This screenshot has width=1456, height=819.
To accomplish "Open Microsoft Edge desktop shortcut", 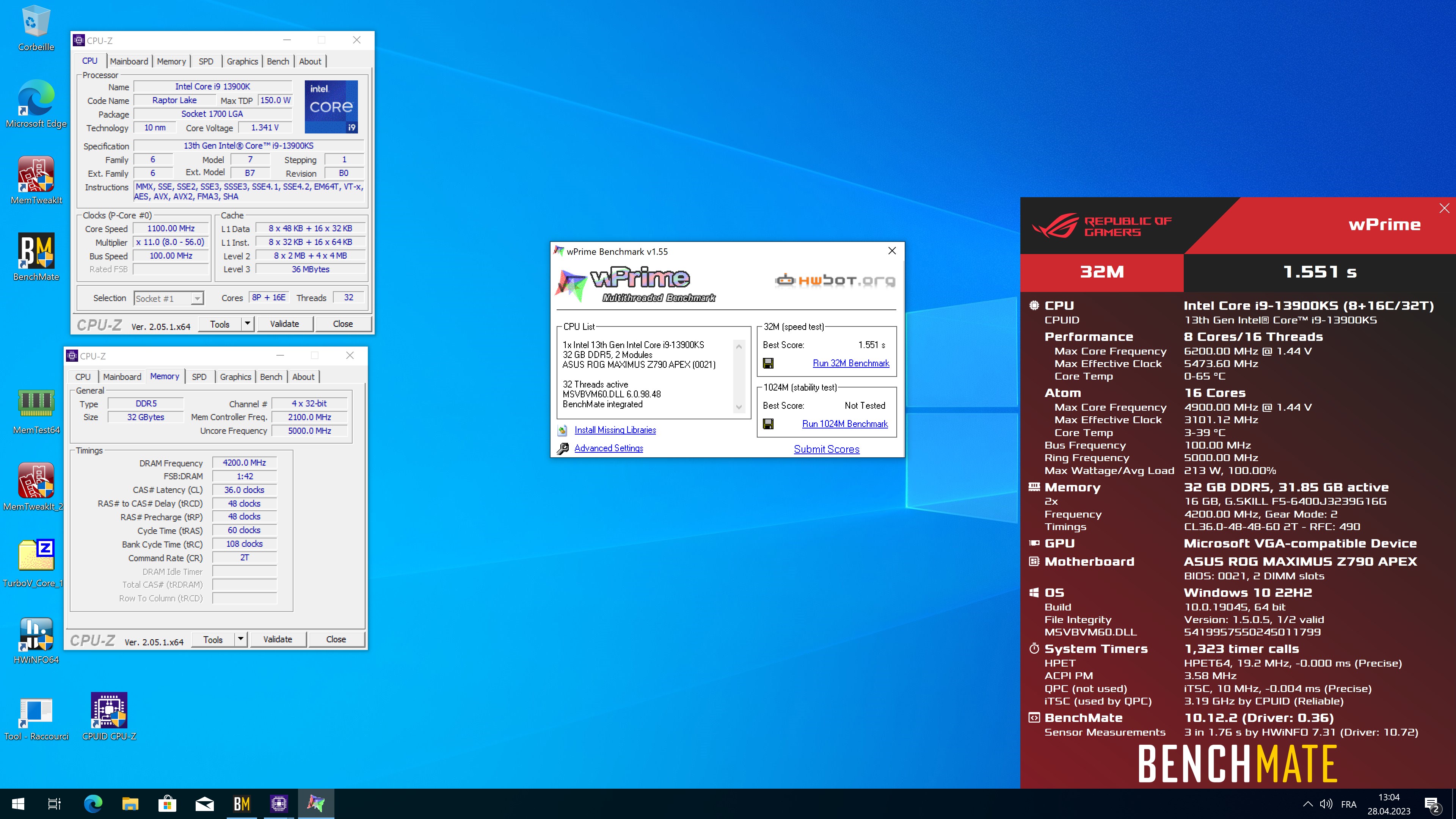I will 36,104.
